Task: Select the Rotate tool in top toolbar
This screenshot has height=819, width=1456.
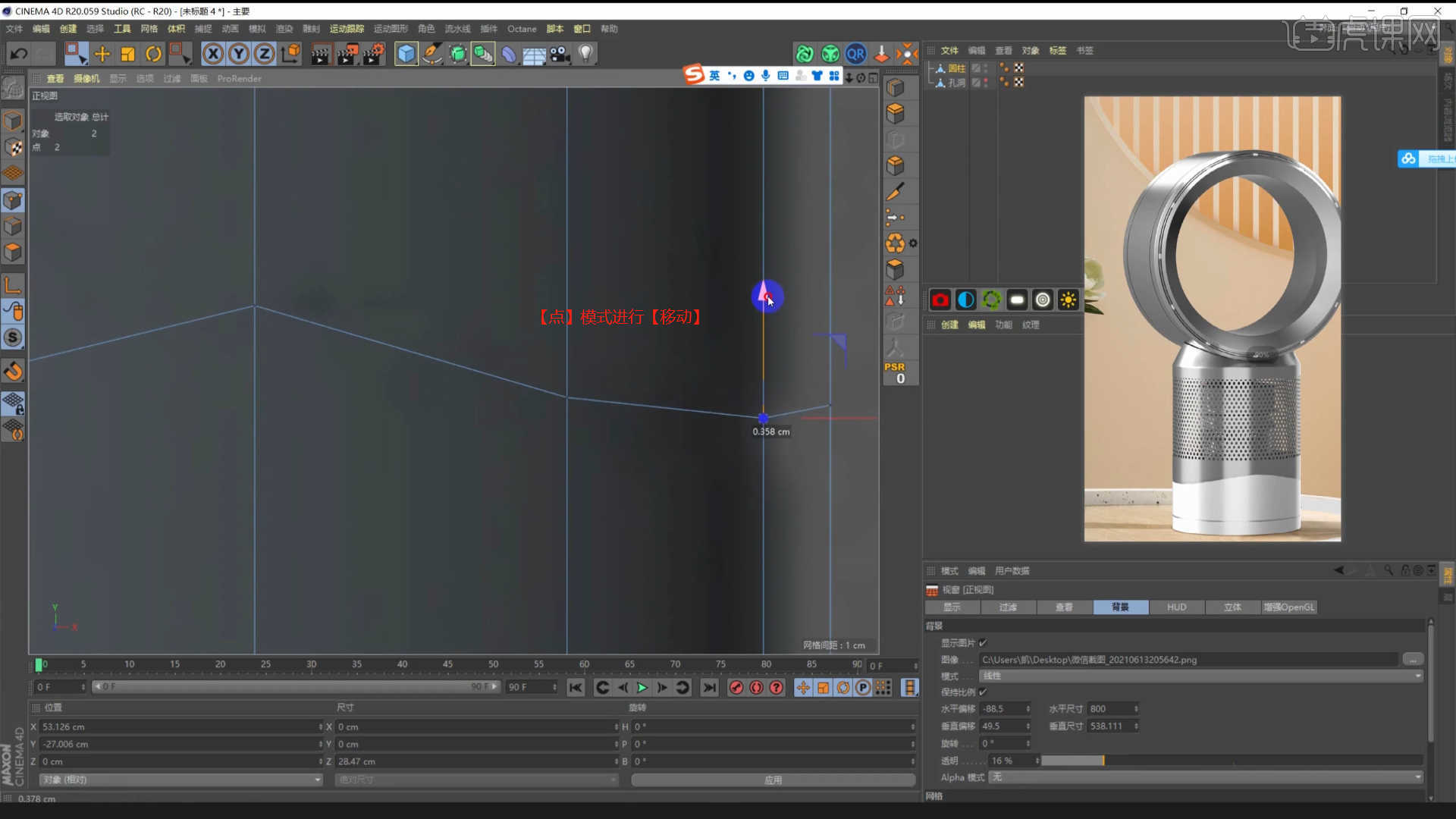Action: 153,54
